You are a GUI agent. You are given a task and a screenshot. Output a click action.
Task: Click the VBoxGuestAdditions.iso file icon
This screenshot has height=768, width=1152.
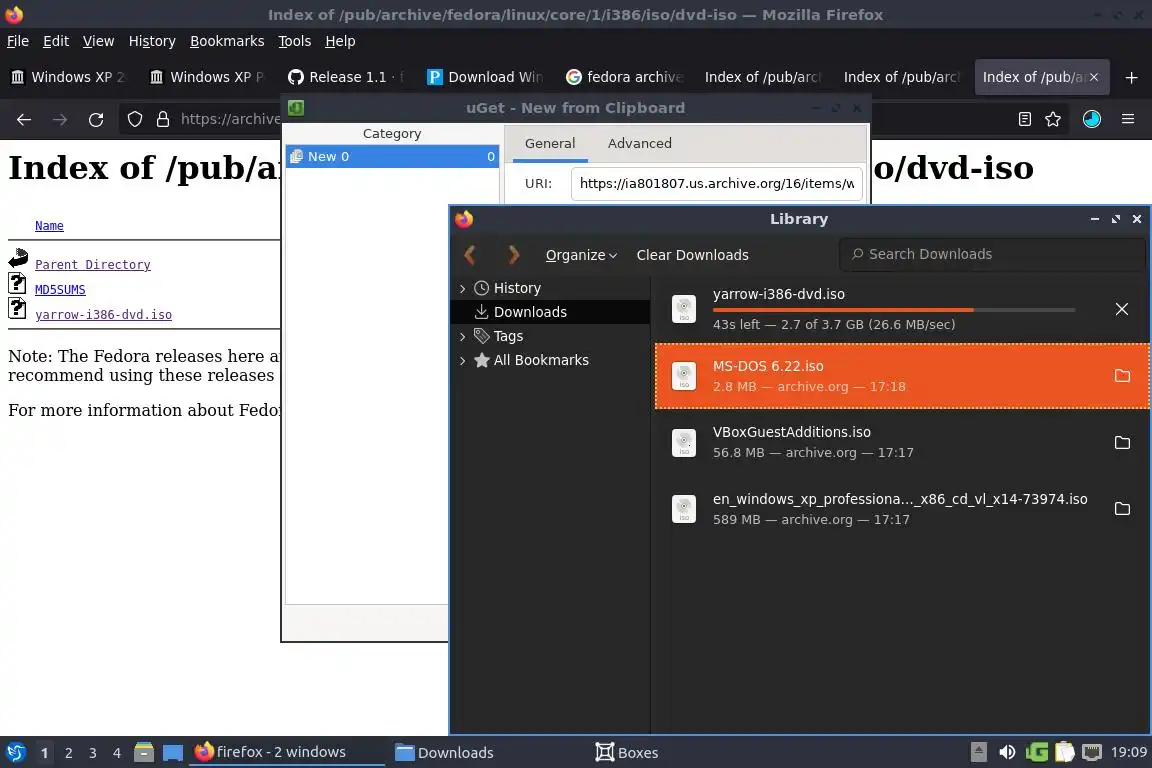point(684,443)
